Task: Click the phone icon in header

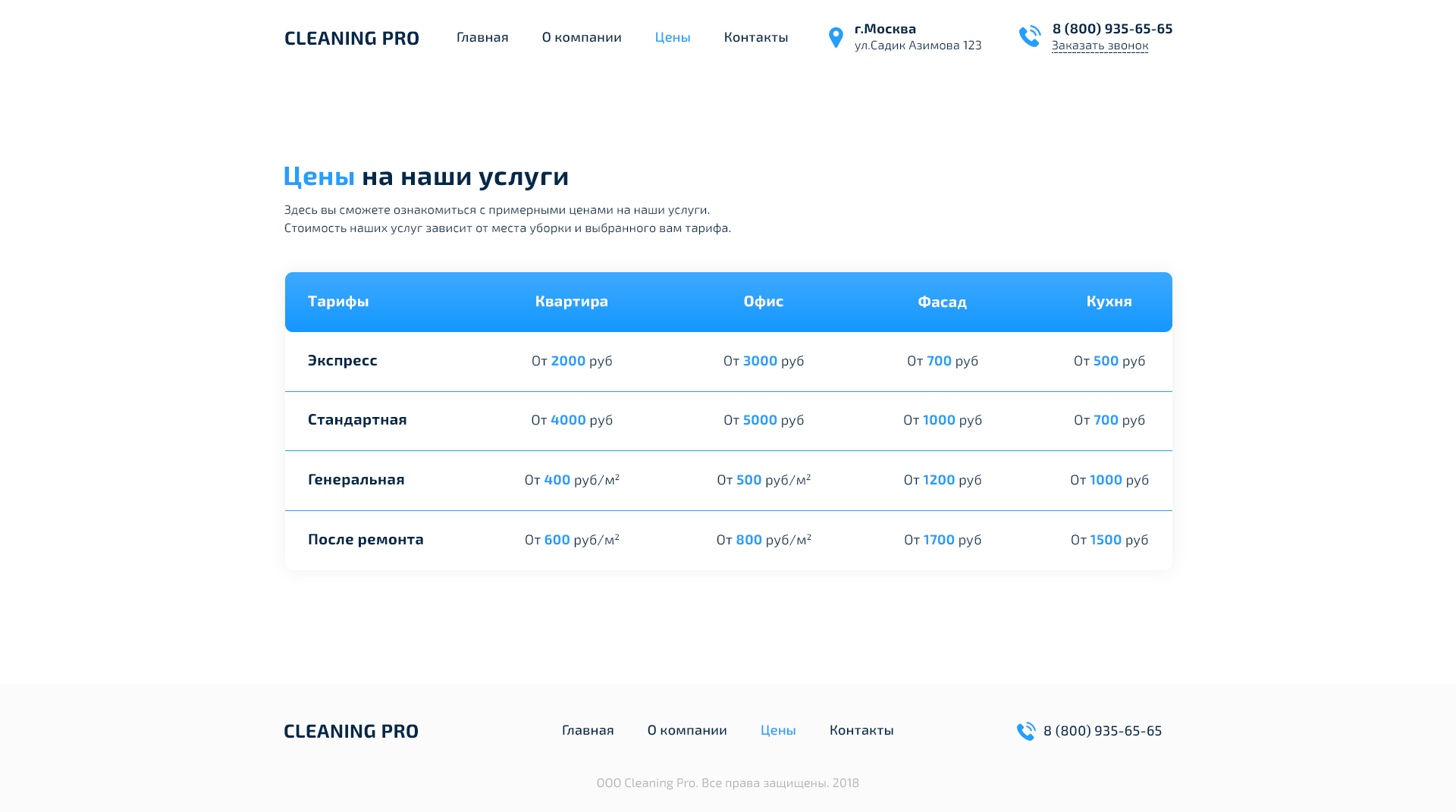Action: [1030, 36]
